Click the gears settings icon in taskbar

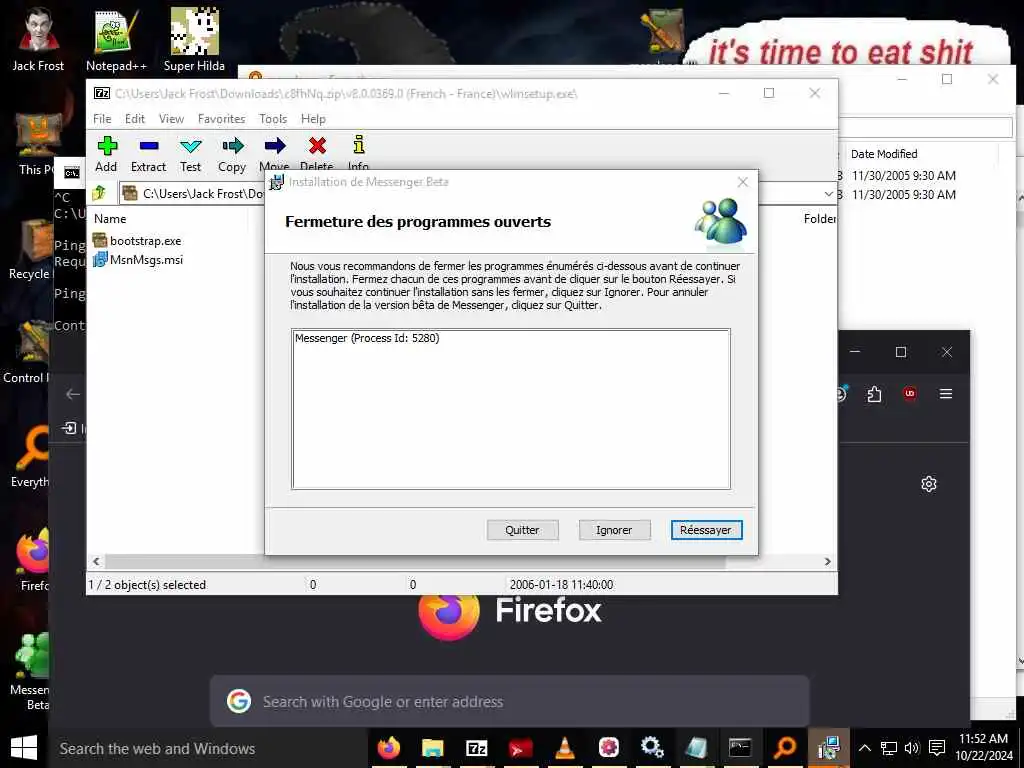pos(652,748)
